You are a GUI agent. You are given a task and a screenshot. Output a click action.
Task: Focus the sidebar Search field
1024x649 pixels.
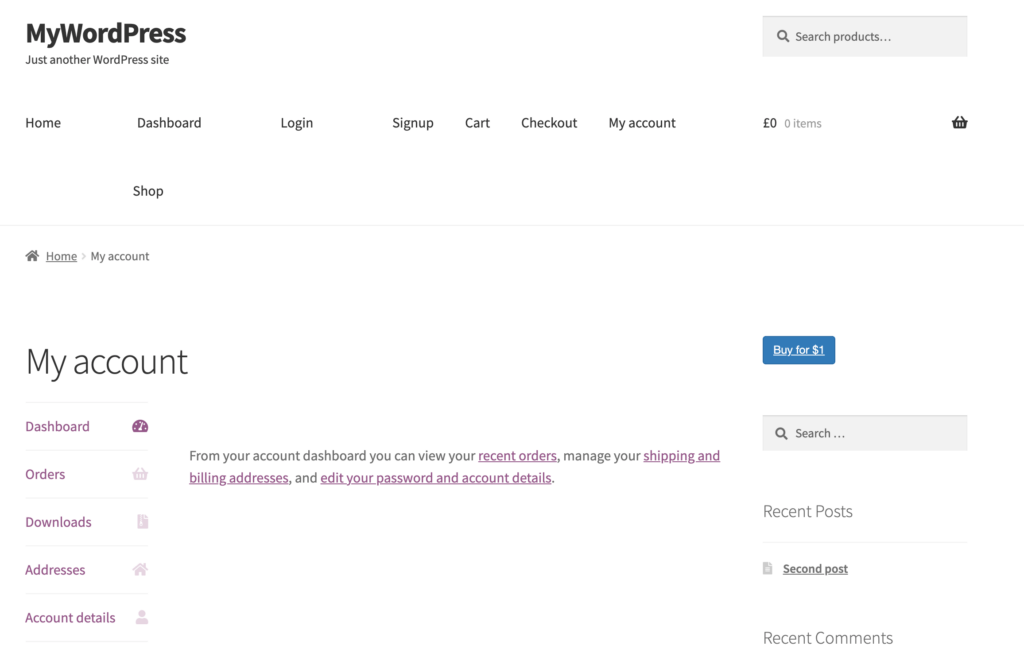[x=865, y=434]
